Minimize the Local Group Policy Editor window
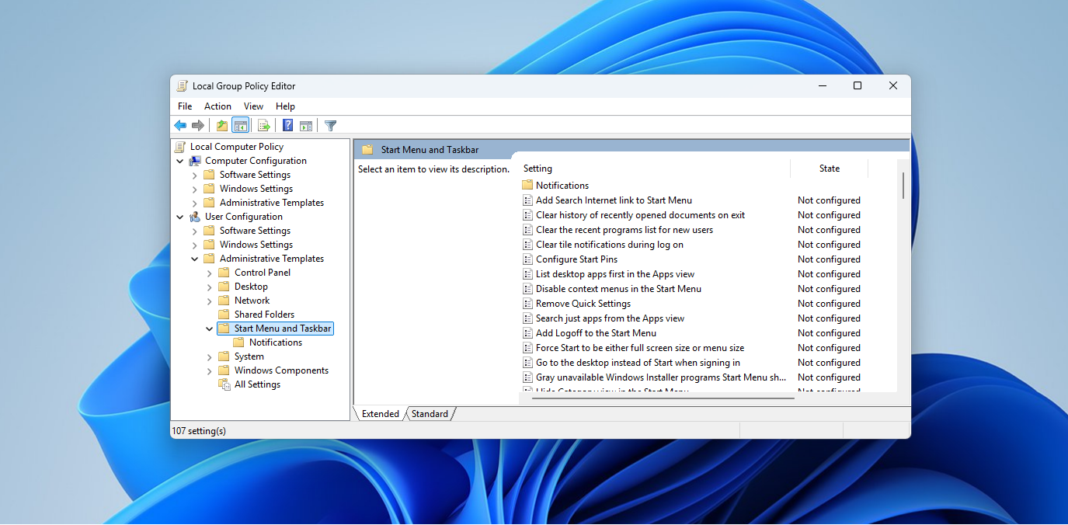1068x525 pixels. click(x=823, y=86)
